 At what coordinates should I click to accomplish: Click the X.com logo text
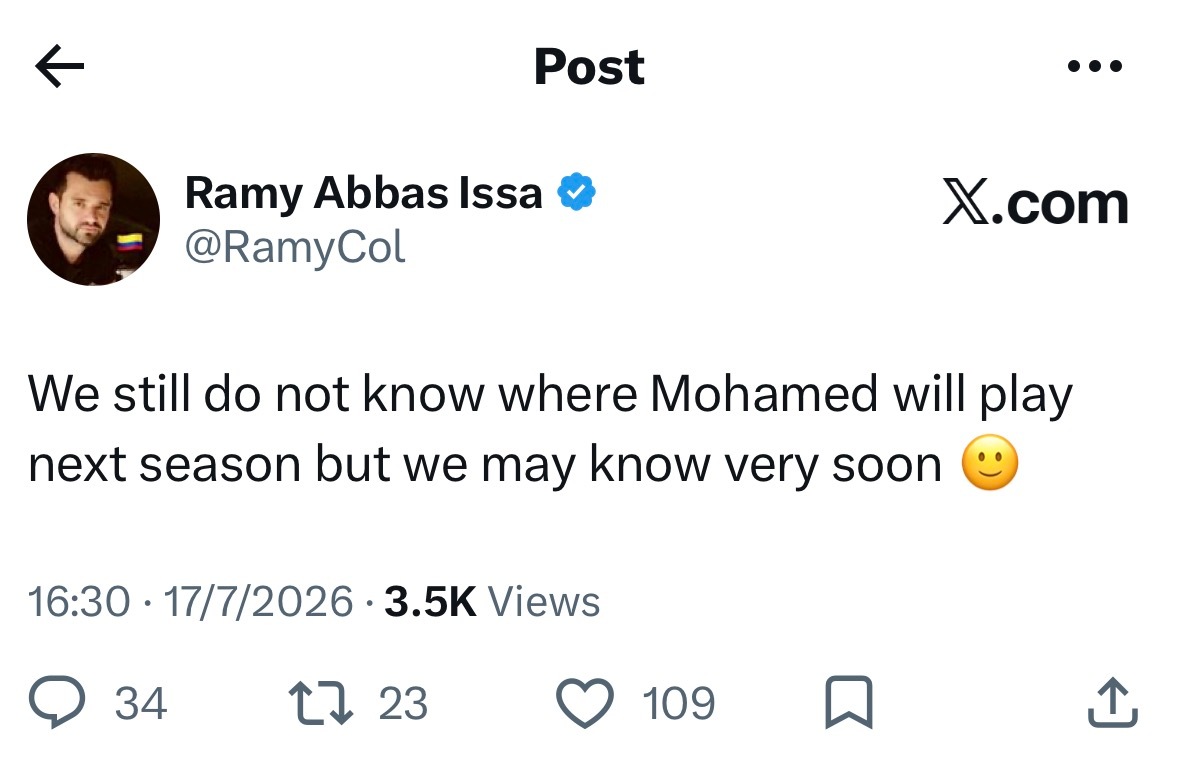pos(1035,203)
